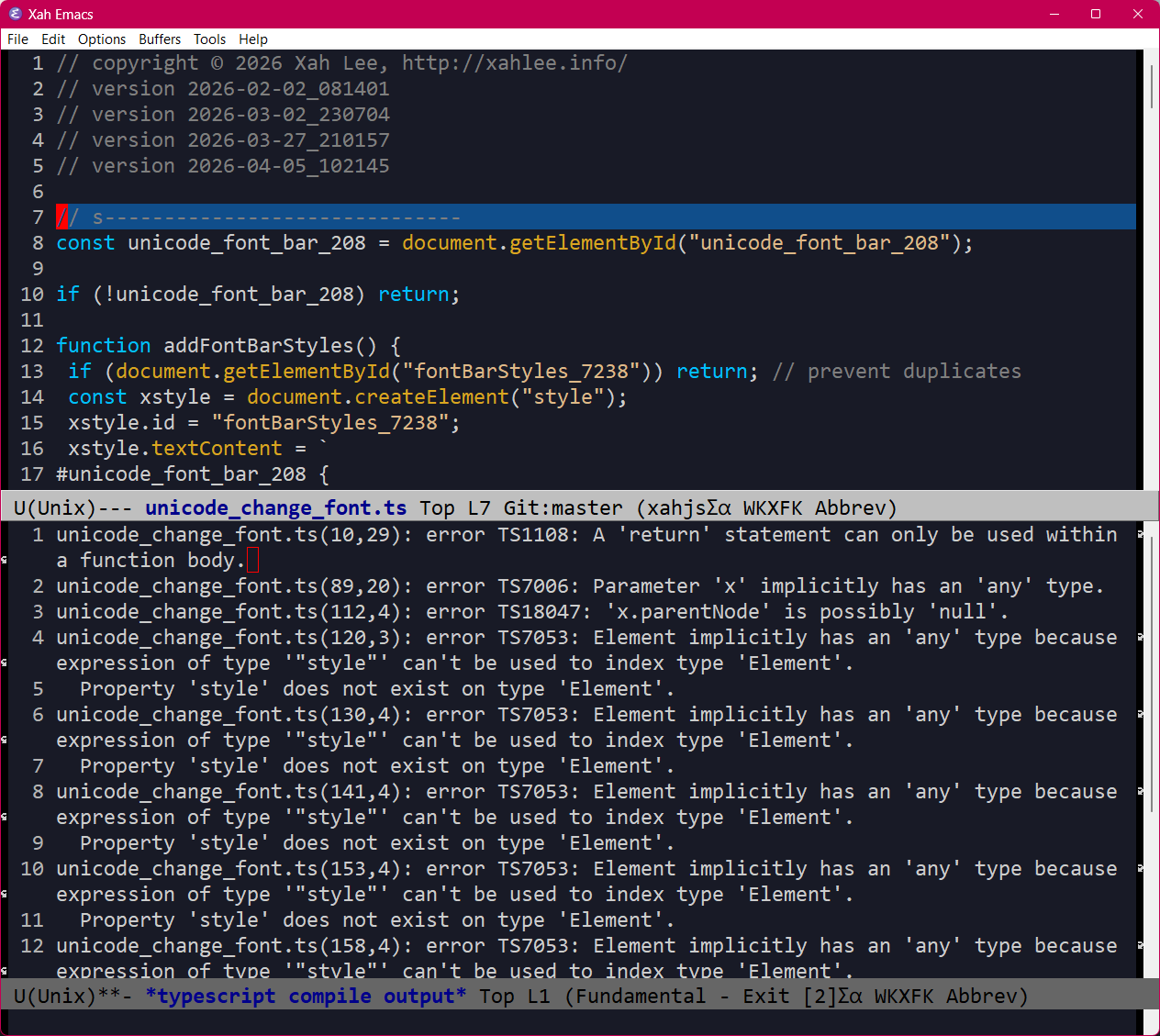Click Top L7 position indicator
Image resolution: width=1160 pixels, height=1036 pixels.
[455, 507]
